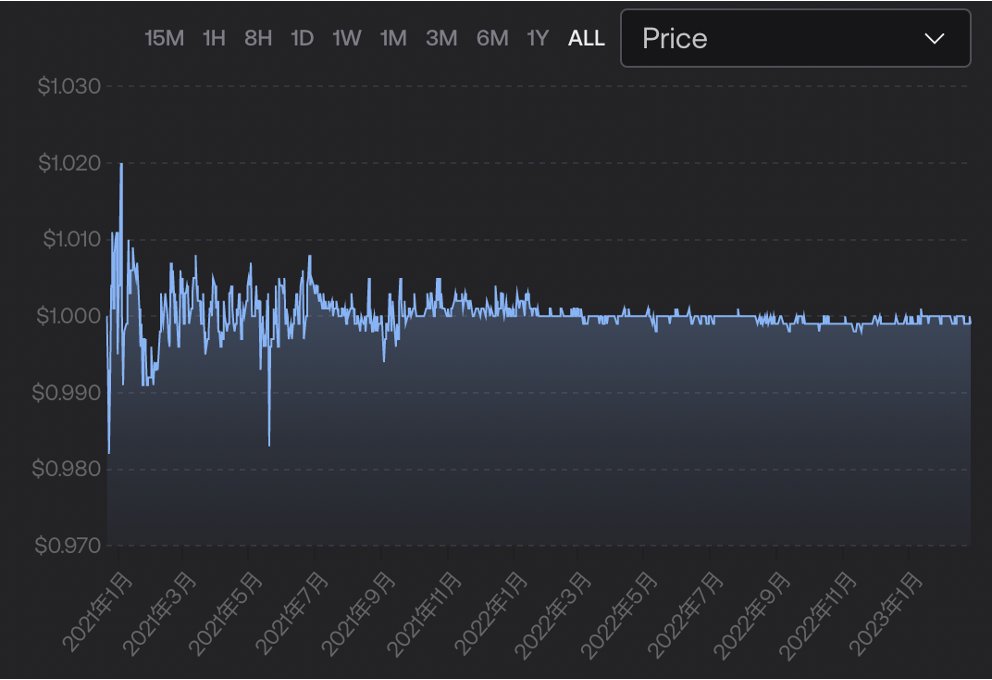The height and width of the screenshot is (680, 992).
Task: Click the $1.010 axis label
Action: click(71, 239)
